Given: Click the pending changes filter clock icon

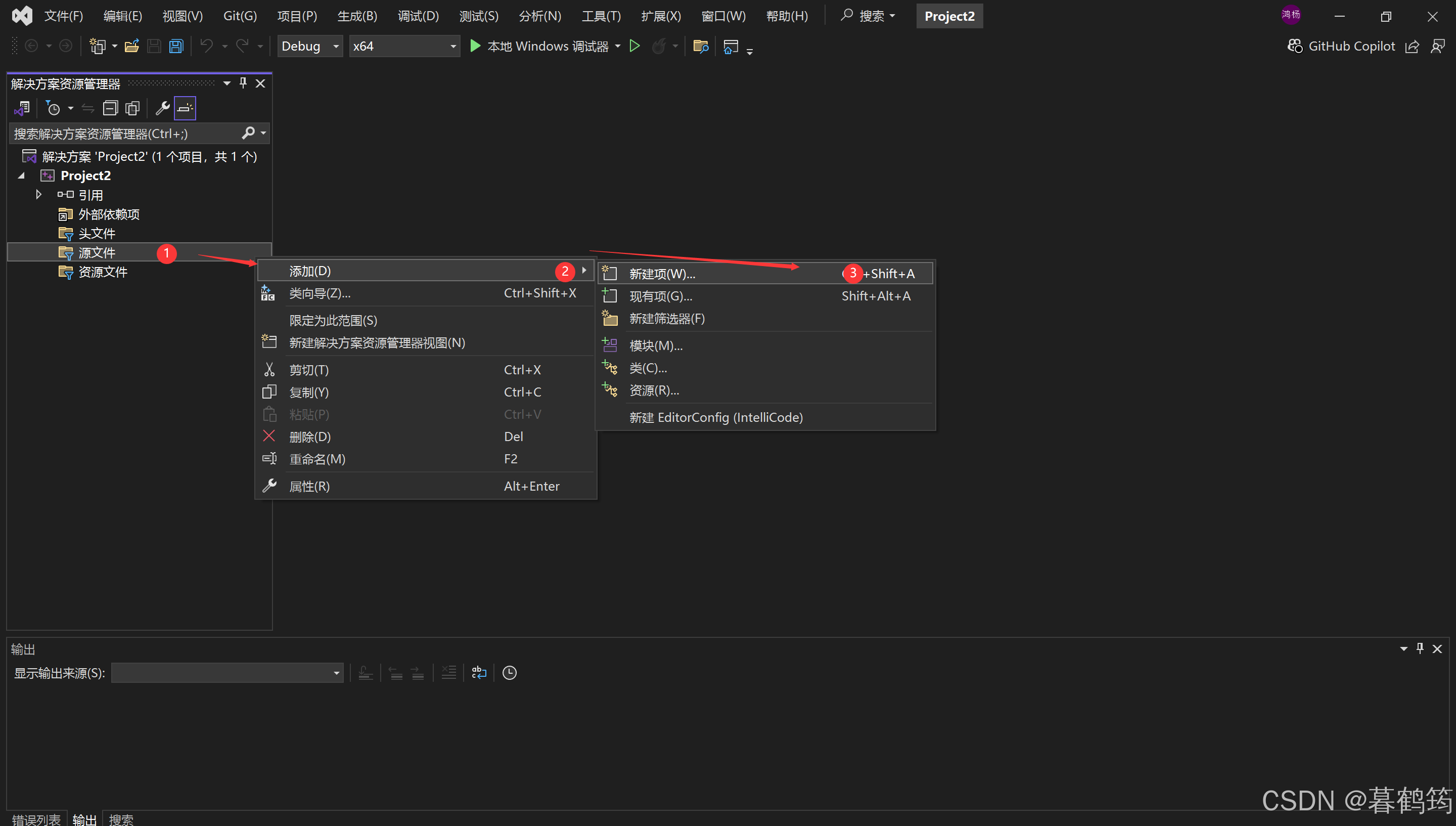Looking at the screenshot, I should click(53, 108).
